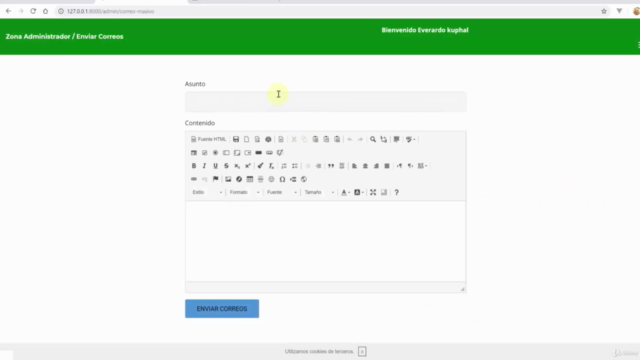
Task: Close the cookies notice
Action: tap(362, 351)
